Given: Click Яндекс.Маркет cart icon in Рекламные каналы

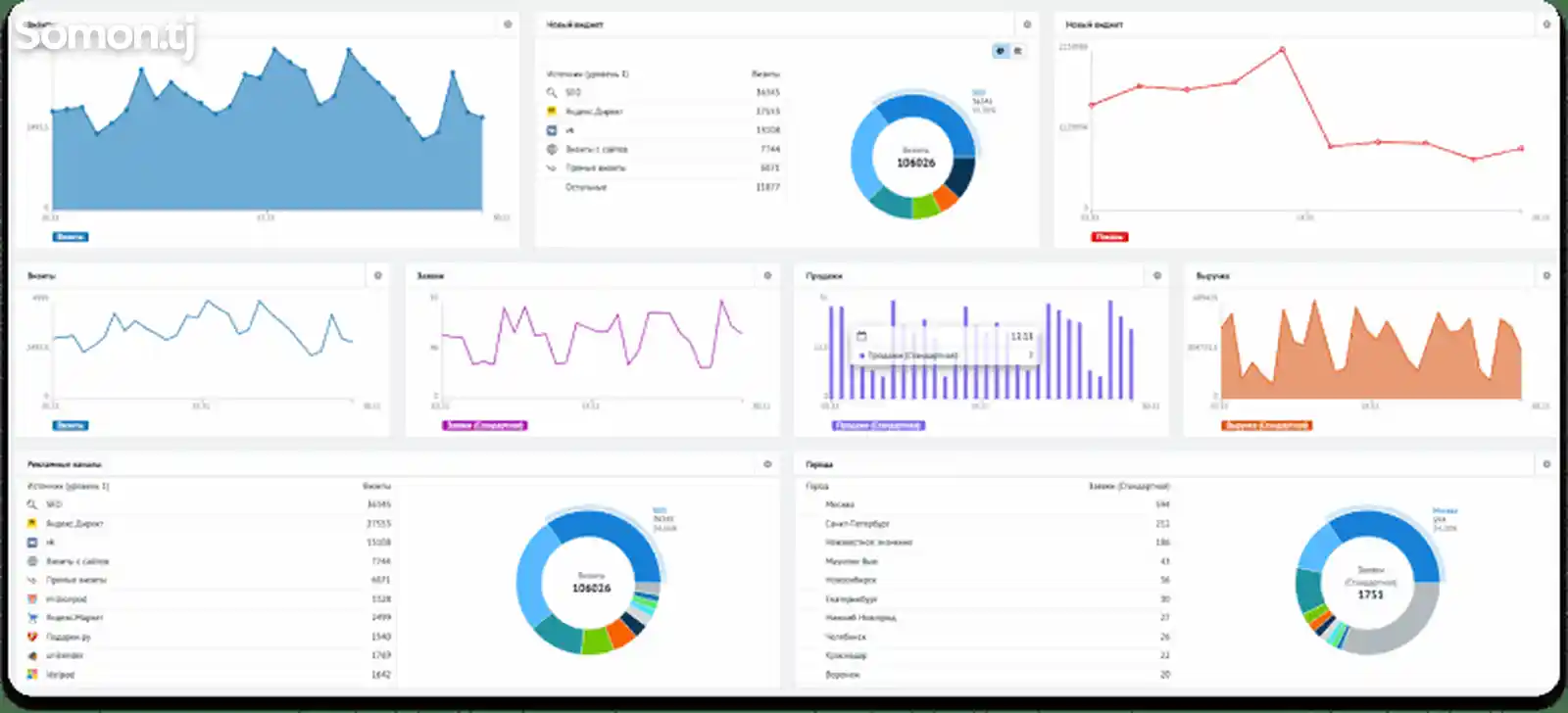Looking at the screenshot, I should click(x=32, y=618).
